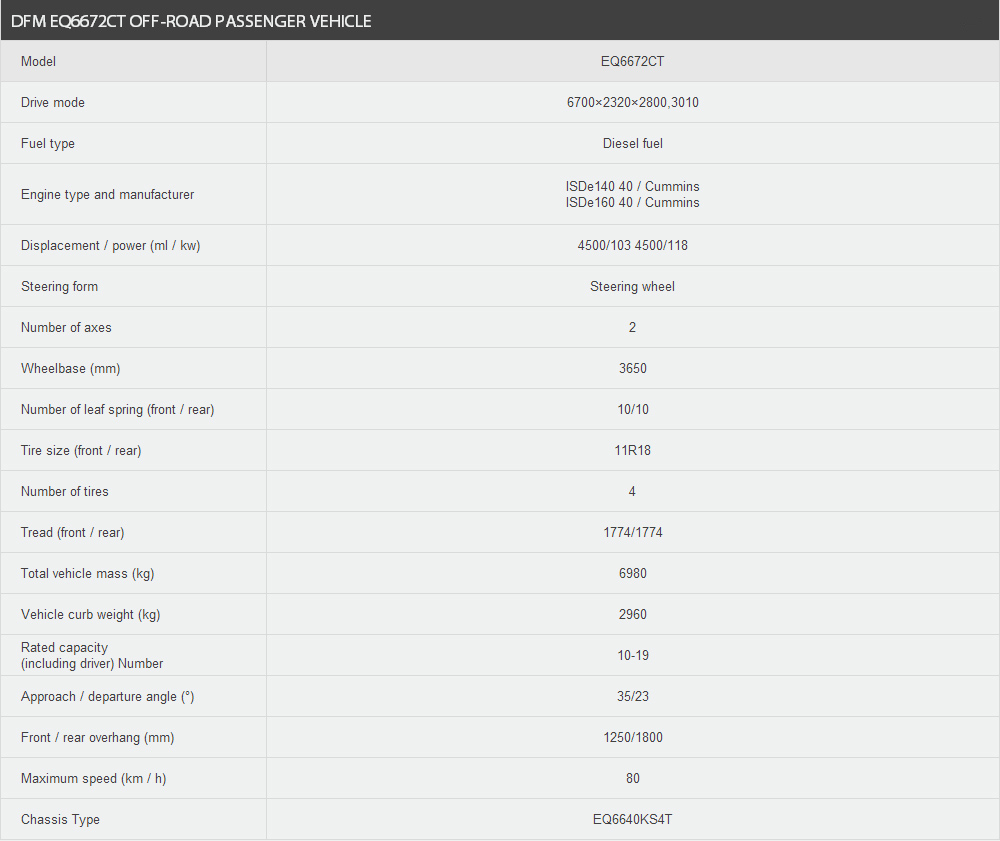Click the Drive mode row label

52,102
